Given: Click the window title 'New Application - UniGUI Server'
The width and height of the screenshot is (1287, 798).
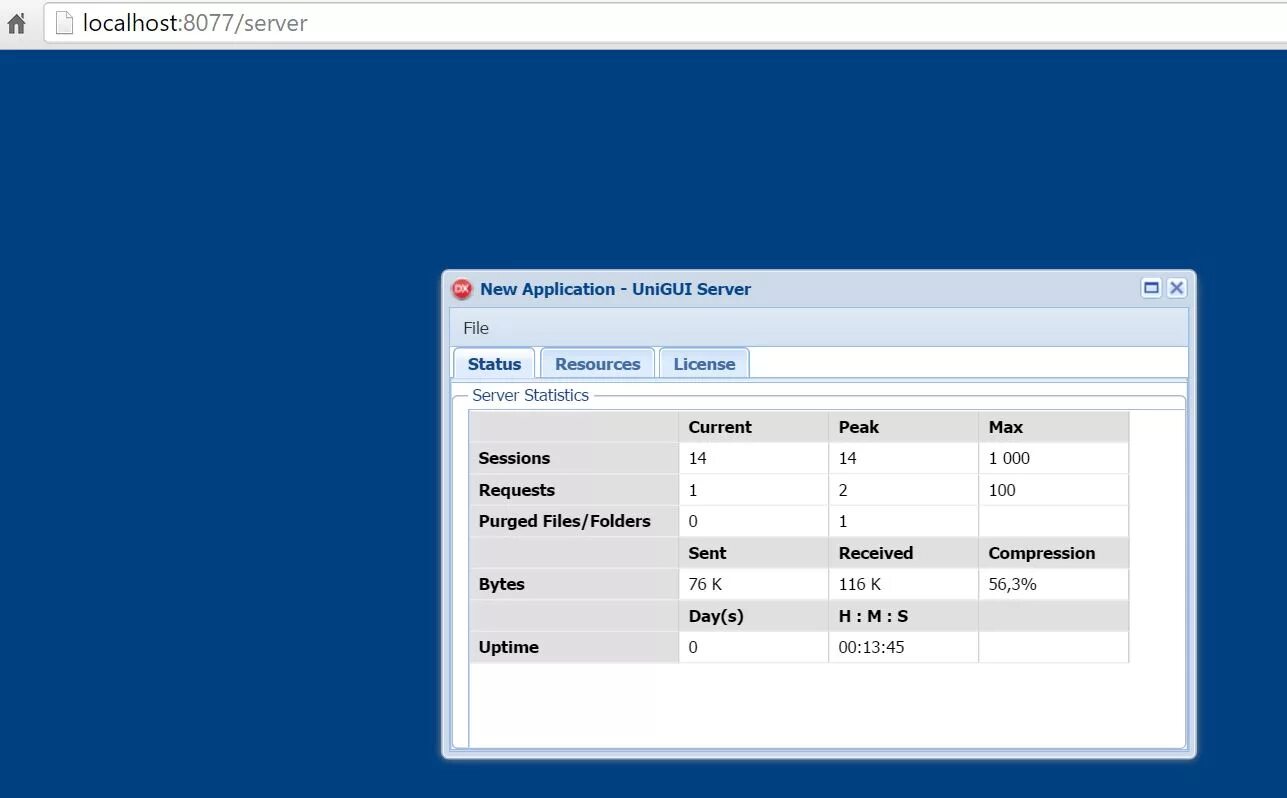Looking at the screenshot, I should coord(615,289).
